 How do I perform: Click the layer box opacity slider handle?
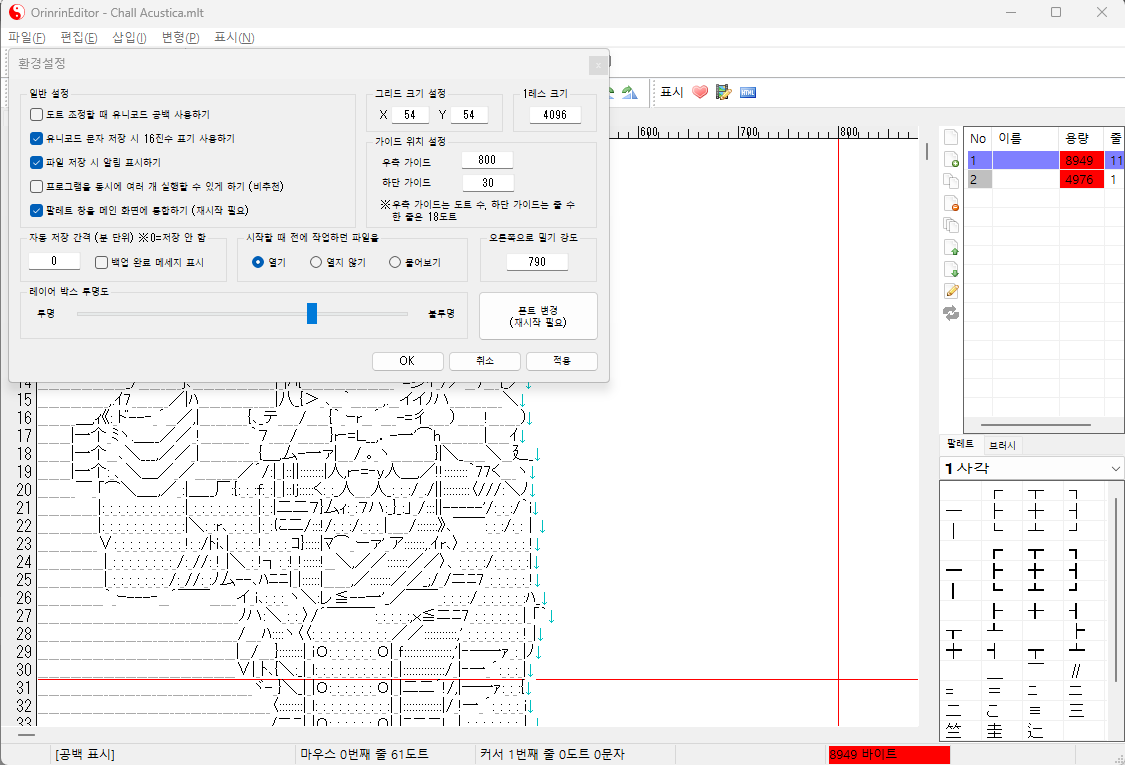[312, 313]
